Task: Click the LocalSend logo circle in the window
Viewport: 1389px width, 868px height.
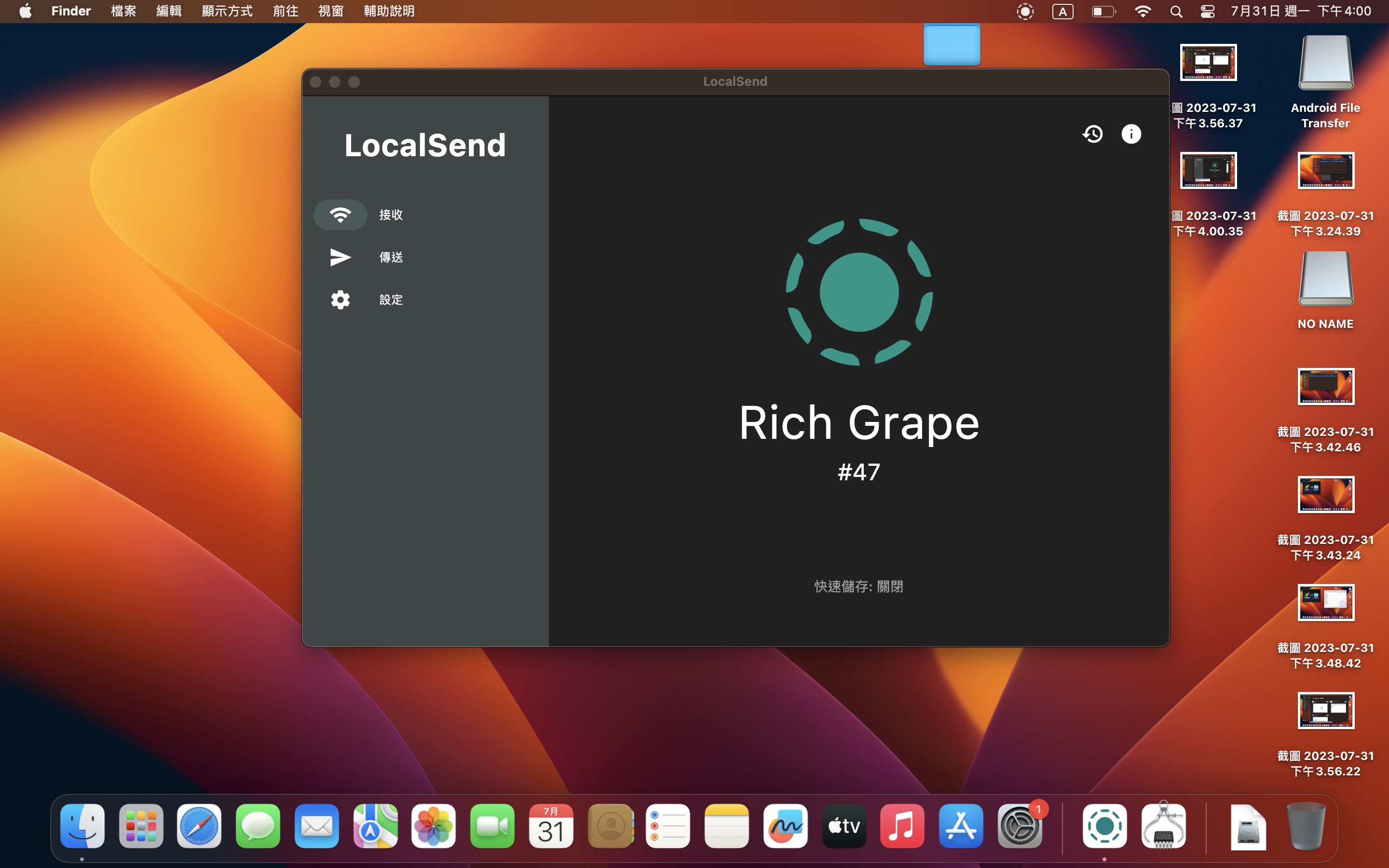Action: (x=859, y=292)
